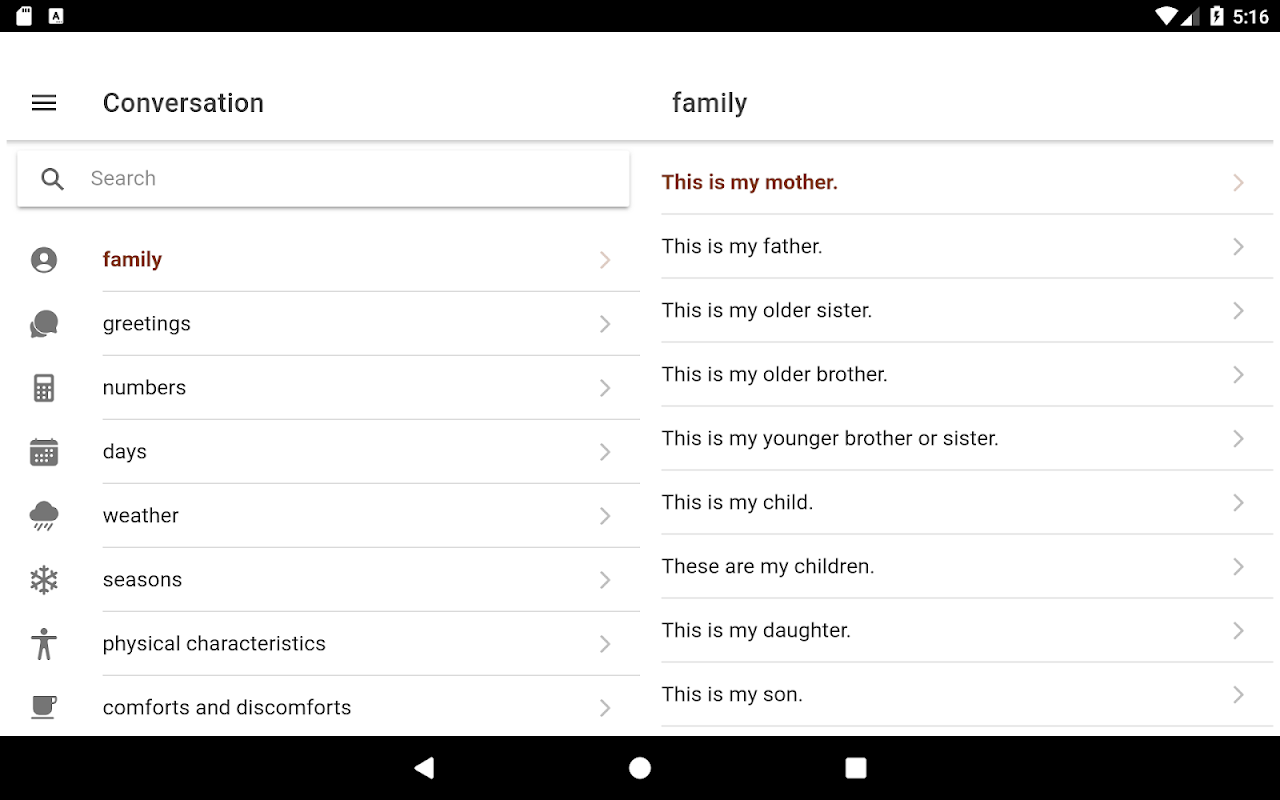Select the numbers calculator icon
The width and height of the screenshot is (1280, 800).
tap(44, 388)
